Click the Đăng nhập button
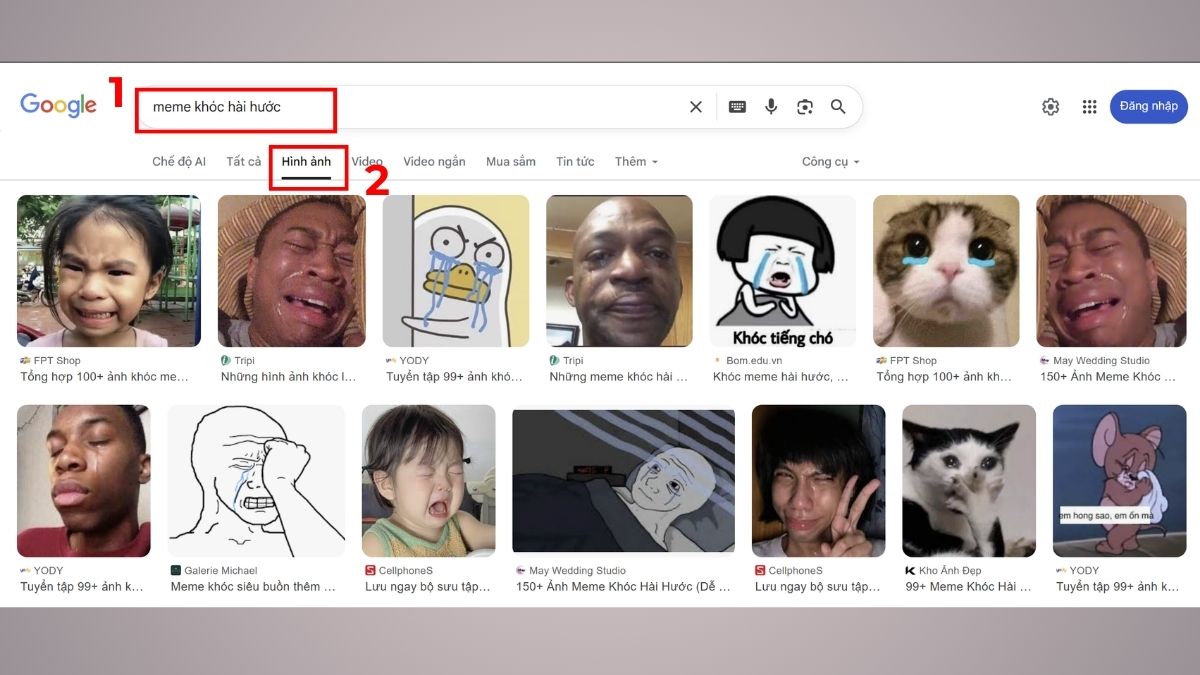Image resolution: width=1200 pixels, height=675 pixels. coord(1148,106)
